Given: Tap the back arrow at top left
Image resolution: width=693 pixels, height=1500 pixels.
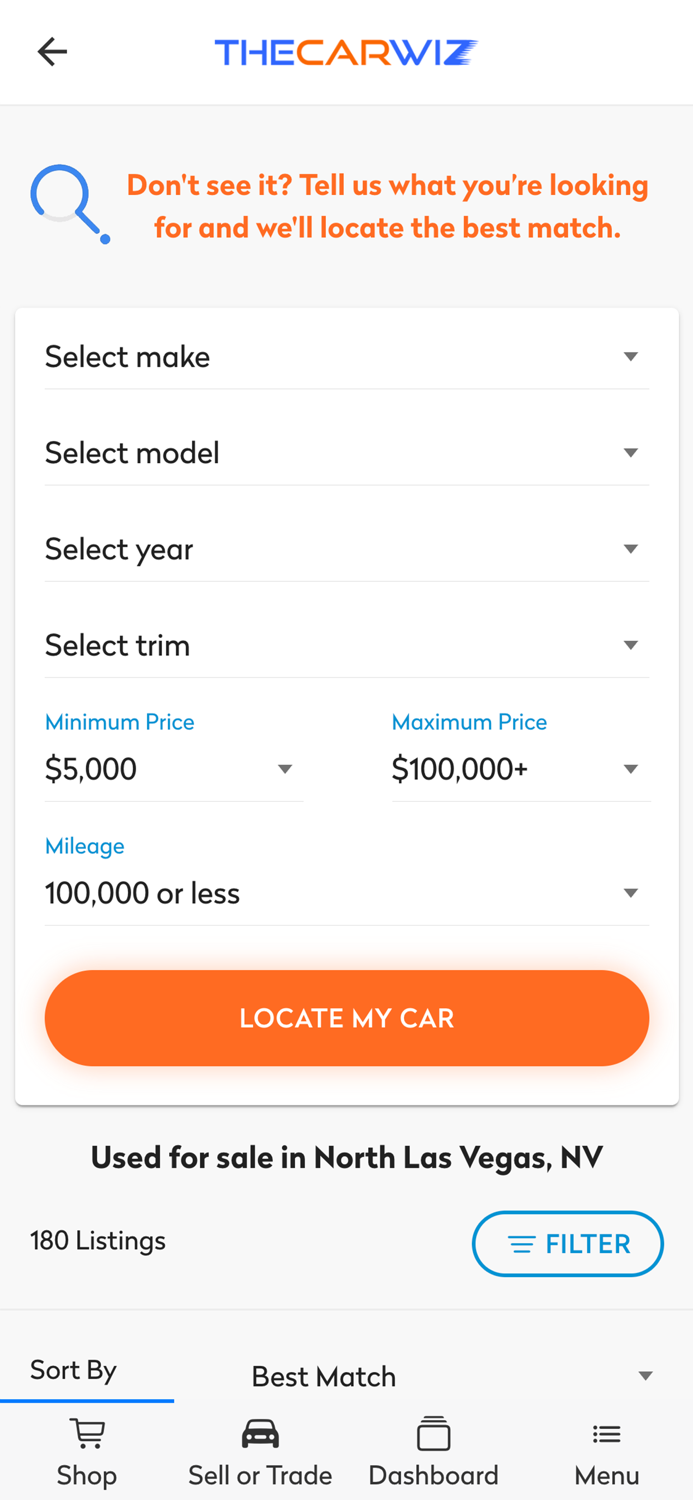Looking at the screenshot, I should pyautogui.click(x=52, y=51).
